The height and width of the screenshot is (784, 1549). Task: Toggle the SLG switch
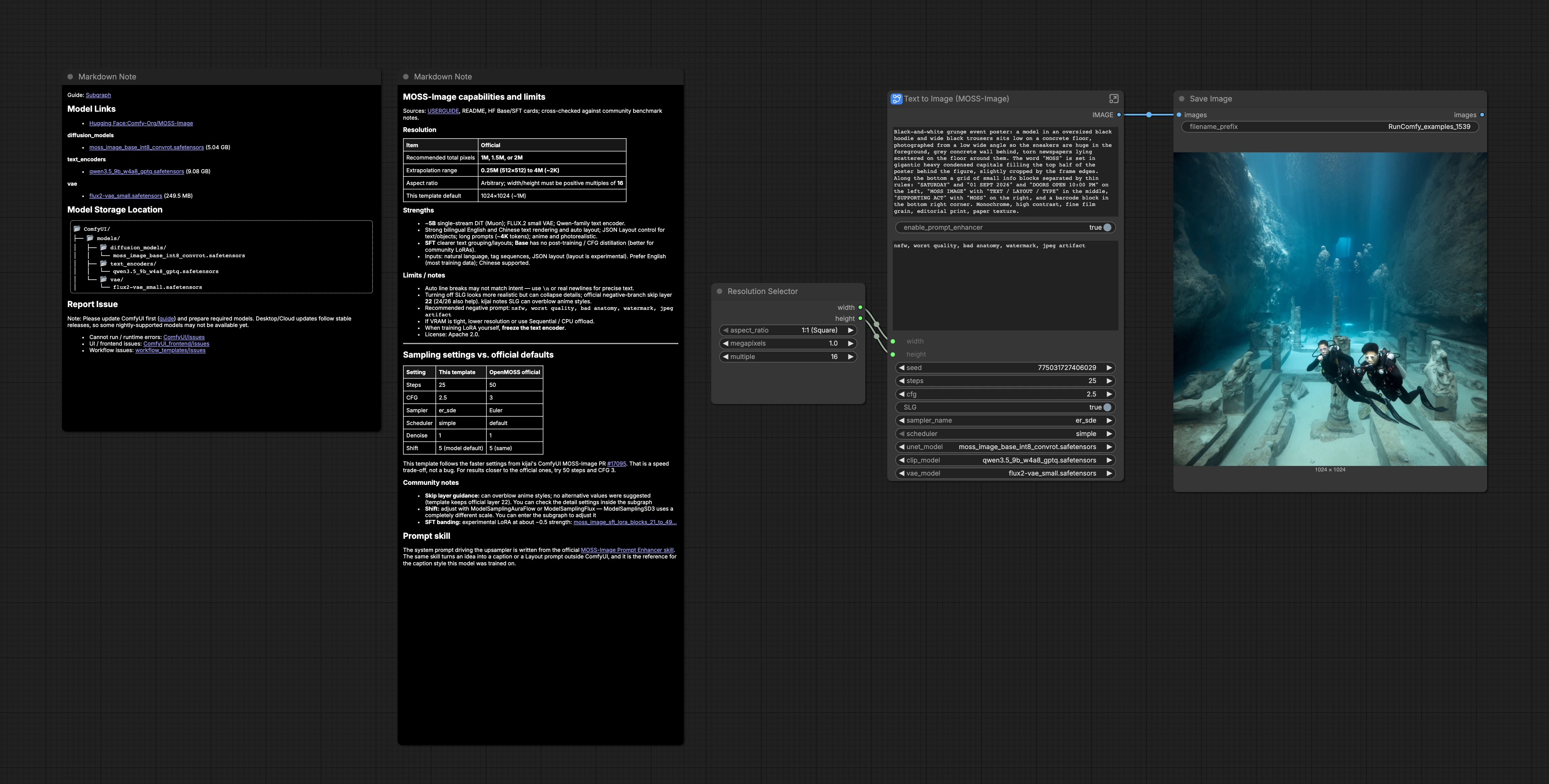(1107, 407)
